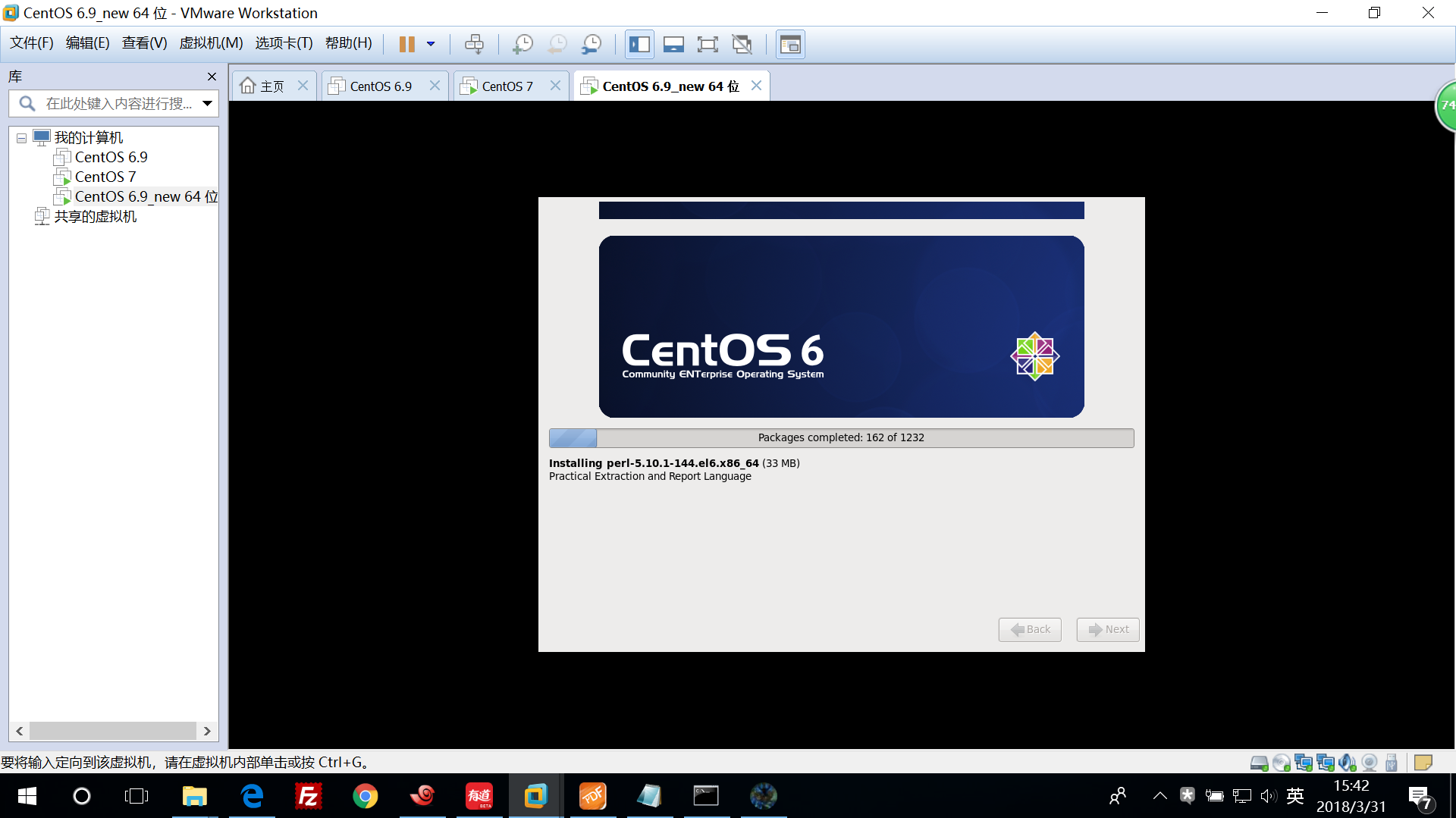Click the 英 input language indicator
1456x818 pixels.
(x=1295, y=795)
